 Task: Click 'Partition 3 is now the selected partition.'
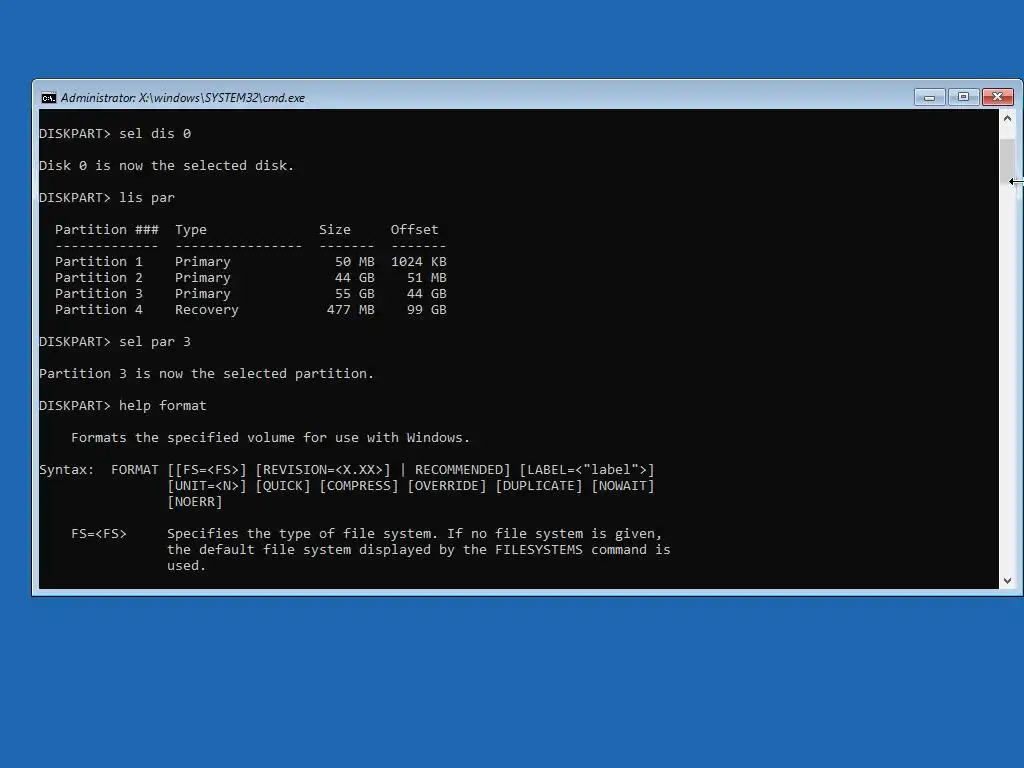click(x=206, y=374)
